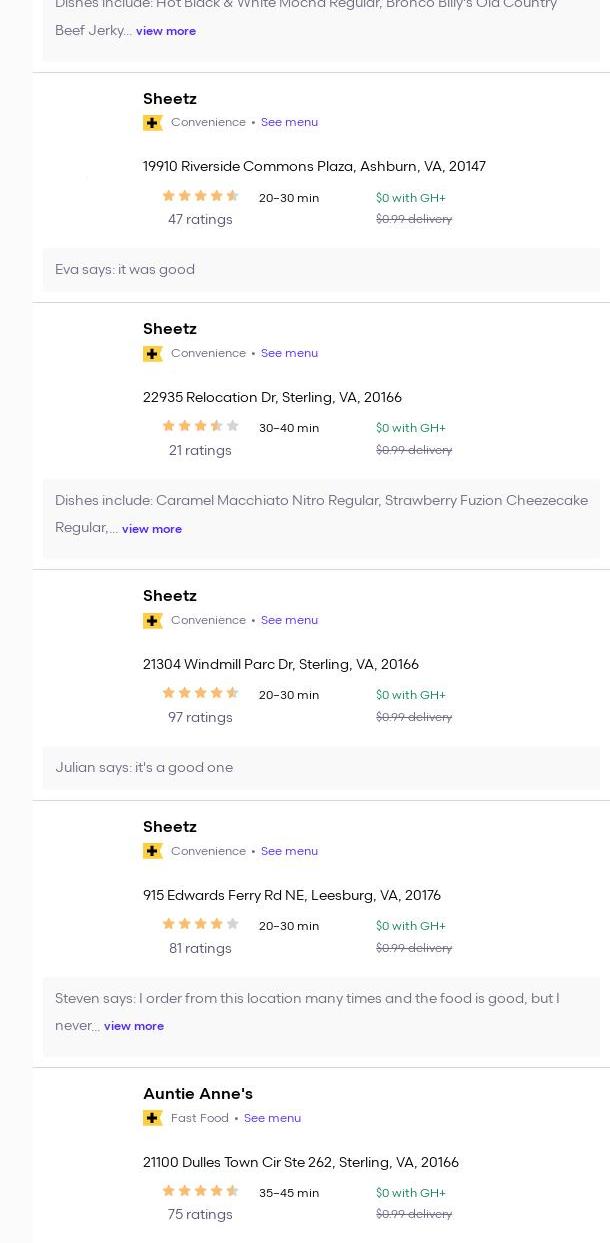Click GH+ badge for Sheetz Windmill Parc Dr
Image resolution: width=610 pixels, height=1243 pixels.
pyautogui.click(x=153, y=621)
